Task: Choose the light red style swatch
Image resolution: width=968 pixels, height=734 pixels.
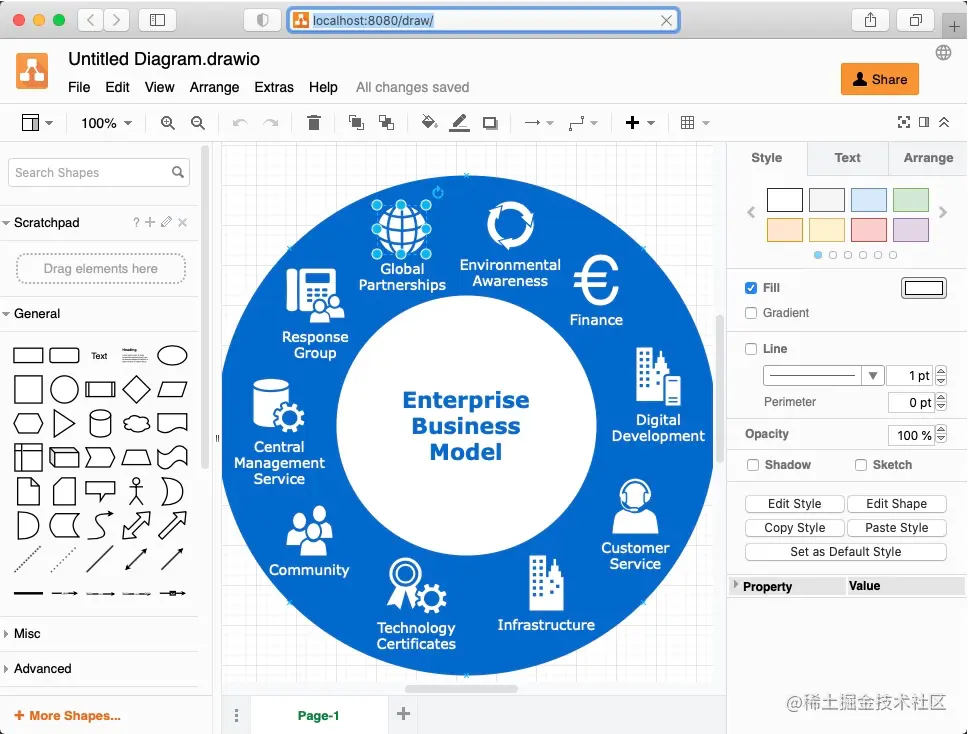Action: pos(869,230)
